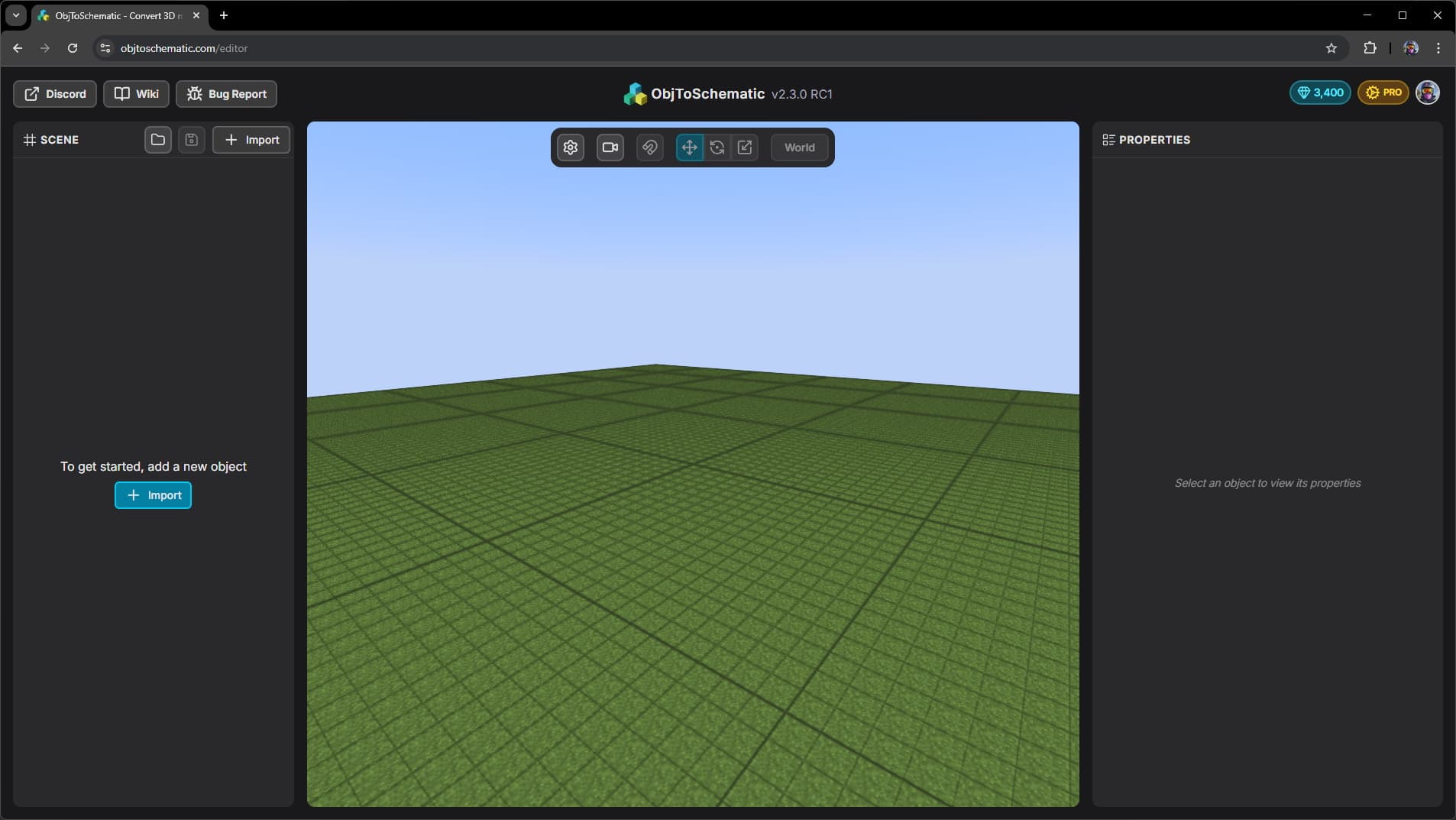Select the scale tool
This screenshot has width=1456, height=820.
click(x=745, y=147)
